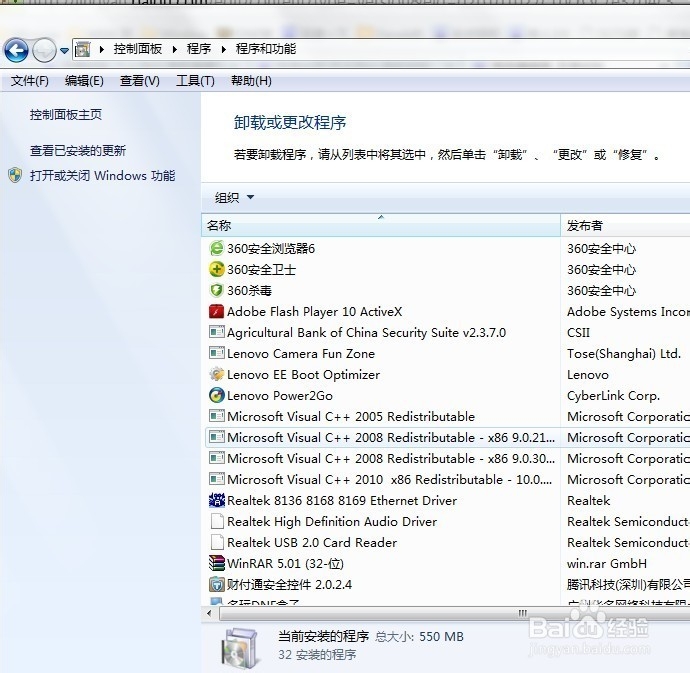Click the shield icon beside Windows 功能

point(15,175)
